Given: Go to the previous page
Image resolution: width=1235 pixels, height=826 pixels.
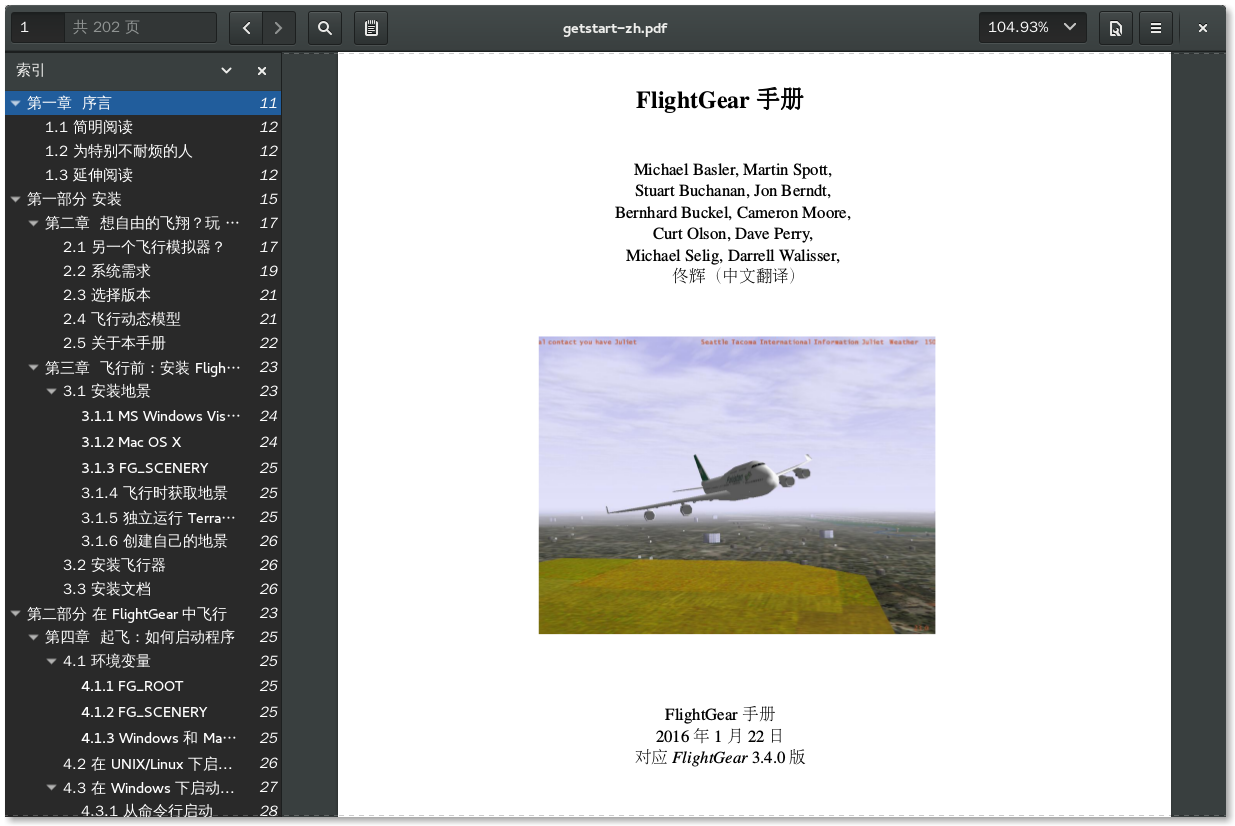Looking at the screenshot, I should click(x=246, y=28).
